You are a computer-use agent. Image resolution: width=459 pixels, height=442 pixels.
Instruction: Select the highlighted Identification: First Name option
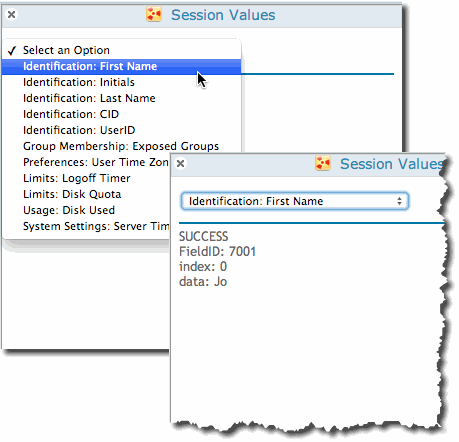[x=121, y=66]
